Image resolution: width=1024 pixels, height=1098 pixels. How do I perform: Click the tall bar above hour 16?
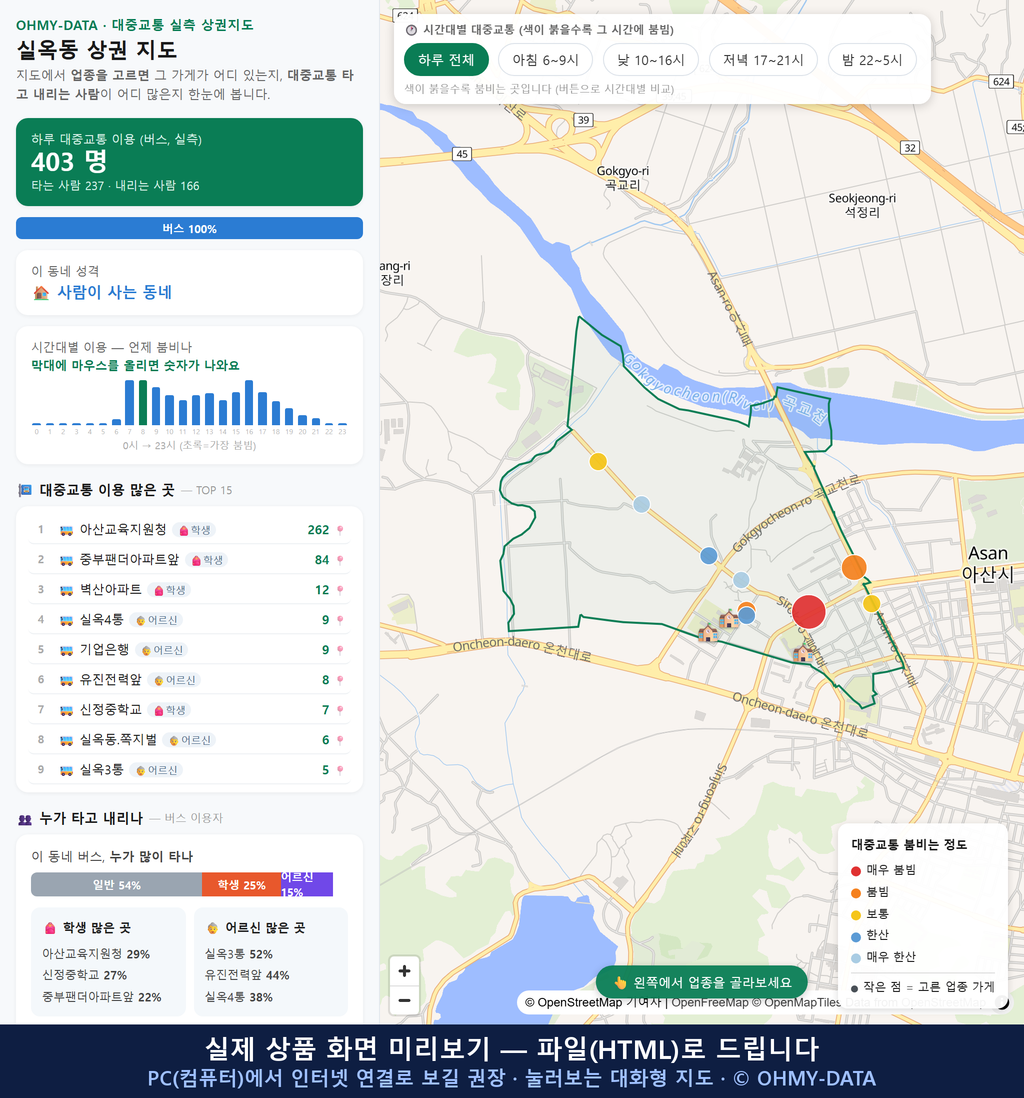pos(249,403)
